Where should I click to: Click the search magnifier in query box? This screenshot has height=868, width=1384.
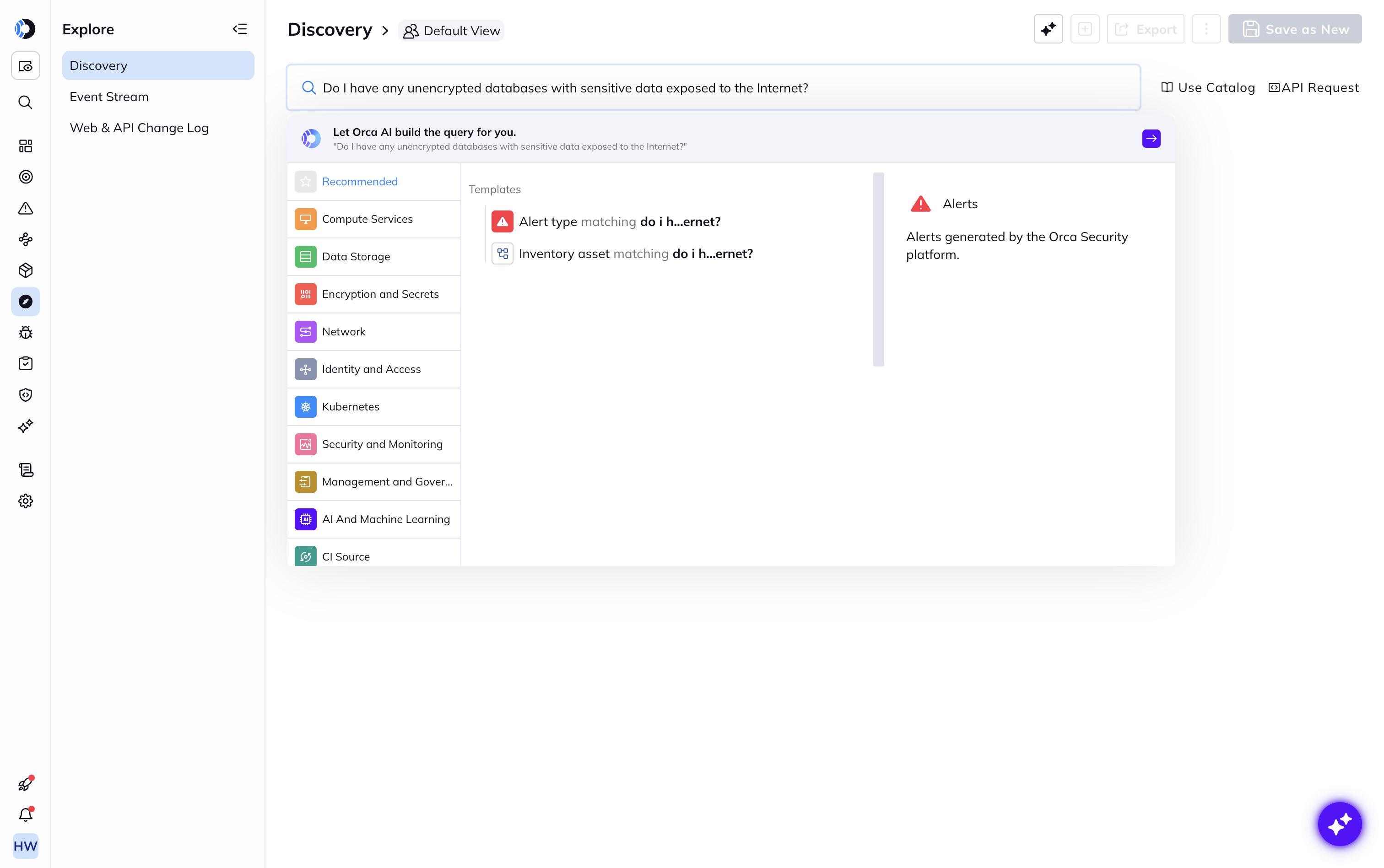click(x=309, y=87)
